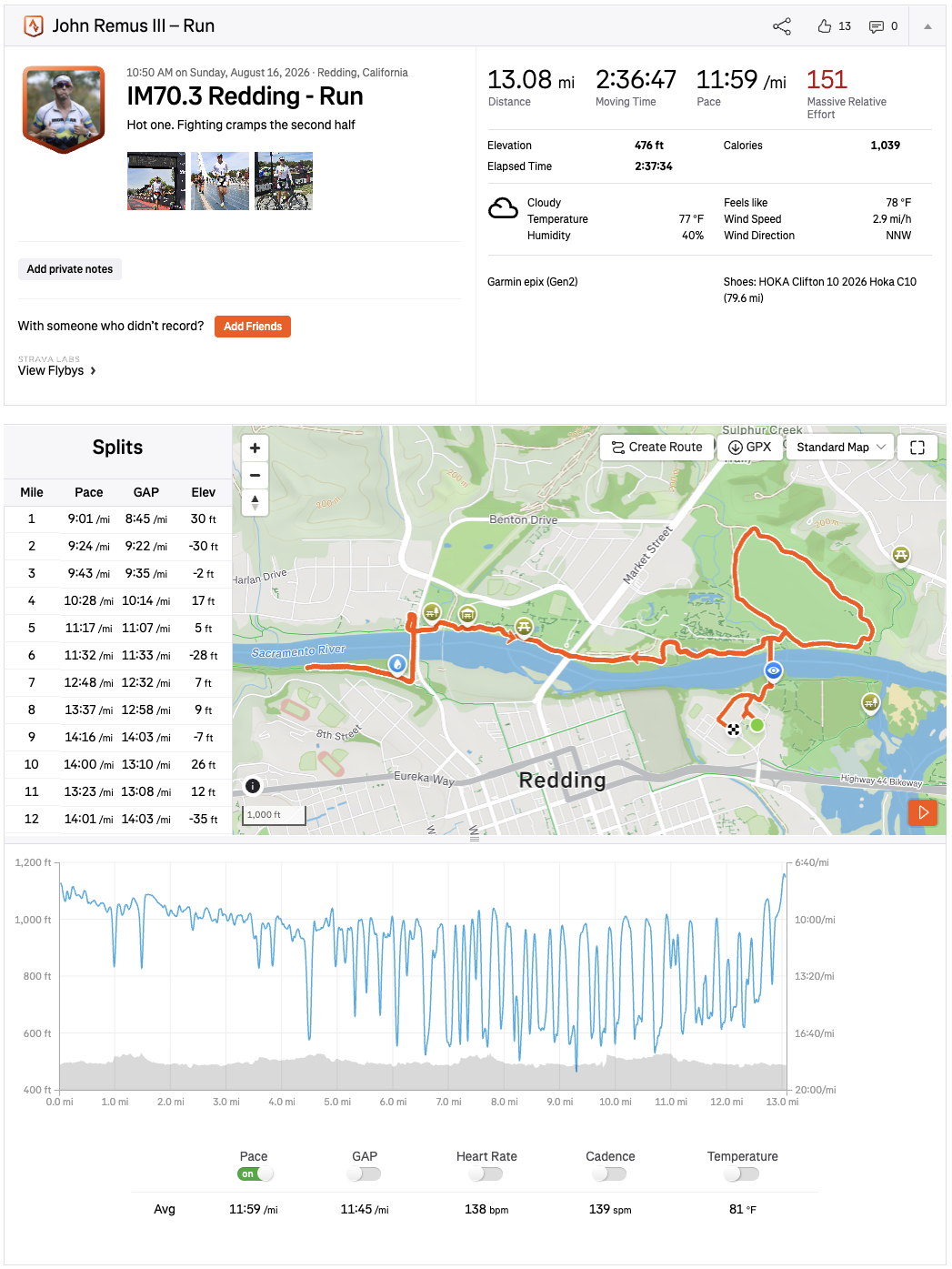Viewport: 952px width, 1269px height.
Task: Open the Standard Map dropdown
Action: (841, 448)
